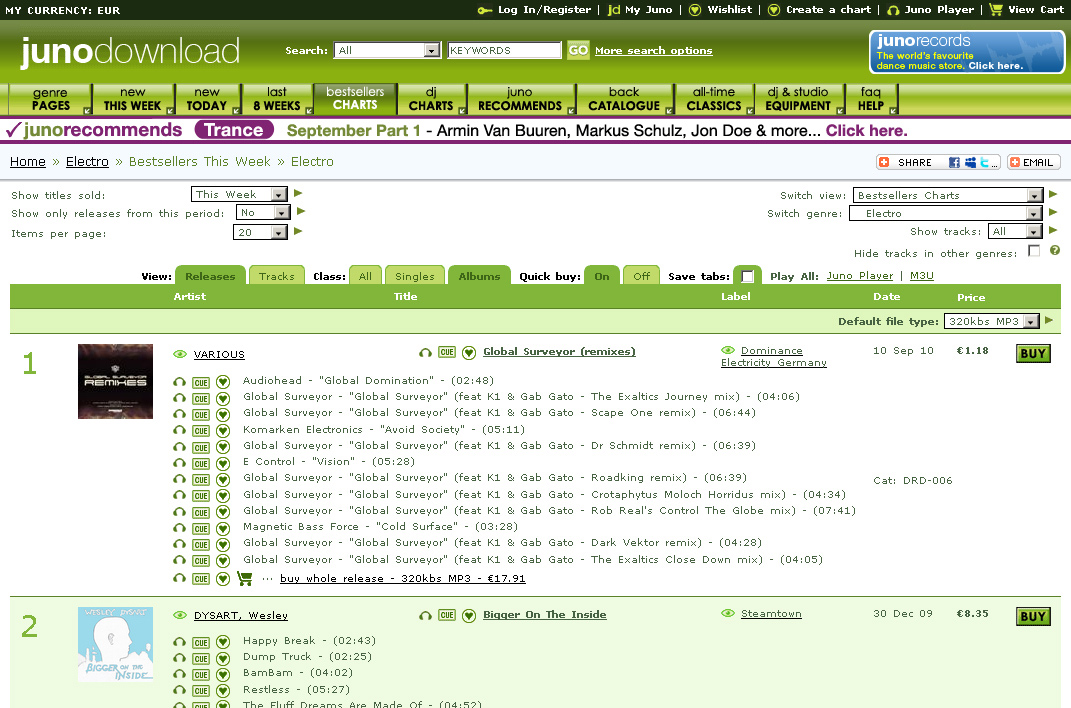Buy Global Surveyor (remixes) for €1.18
The width and height of the screenshot is (1071, 708).
coord(1033,354)
